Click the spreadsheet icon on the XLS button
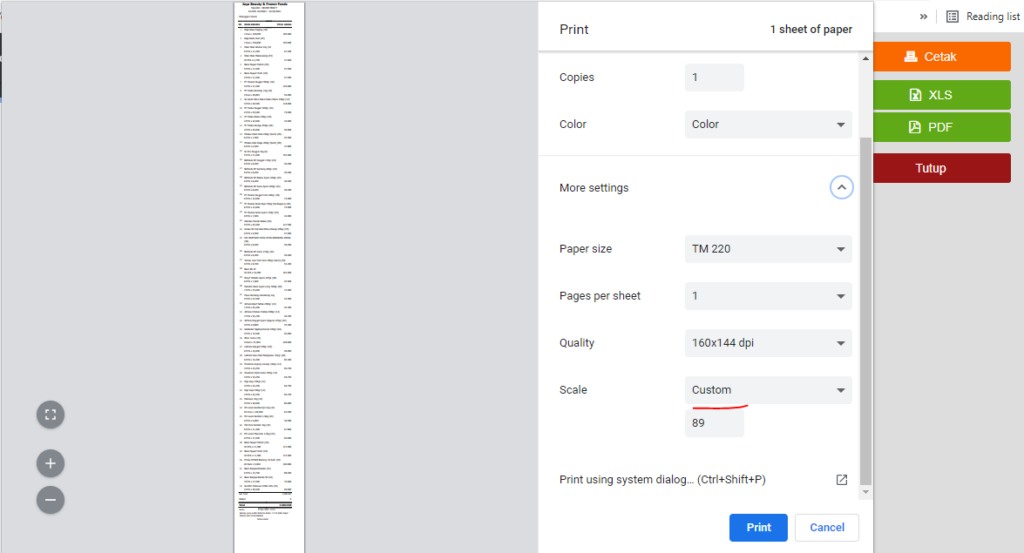This screenshot has height=553, width=1024. tap(916, 95)
